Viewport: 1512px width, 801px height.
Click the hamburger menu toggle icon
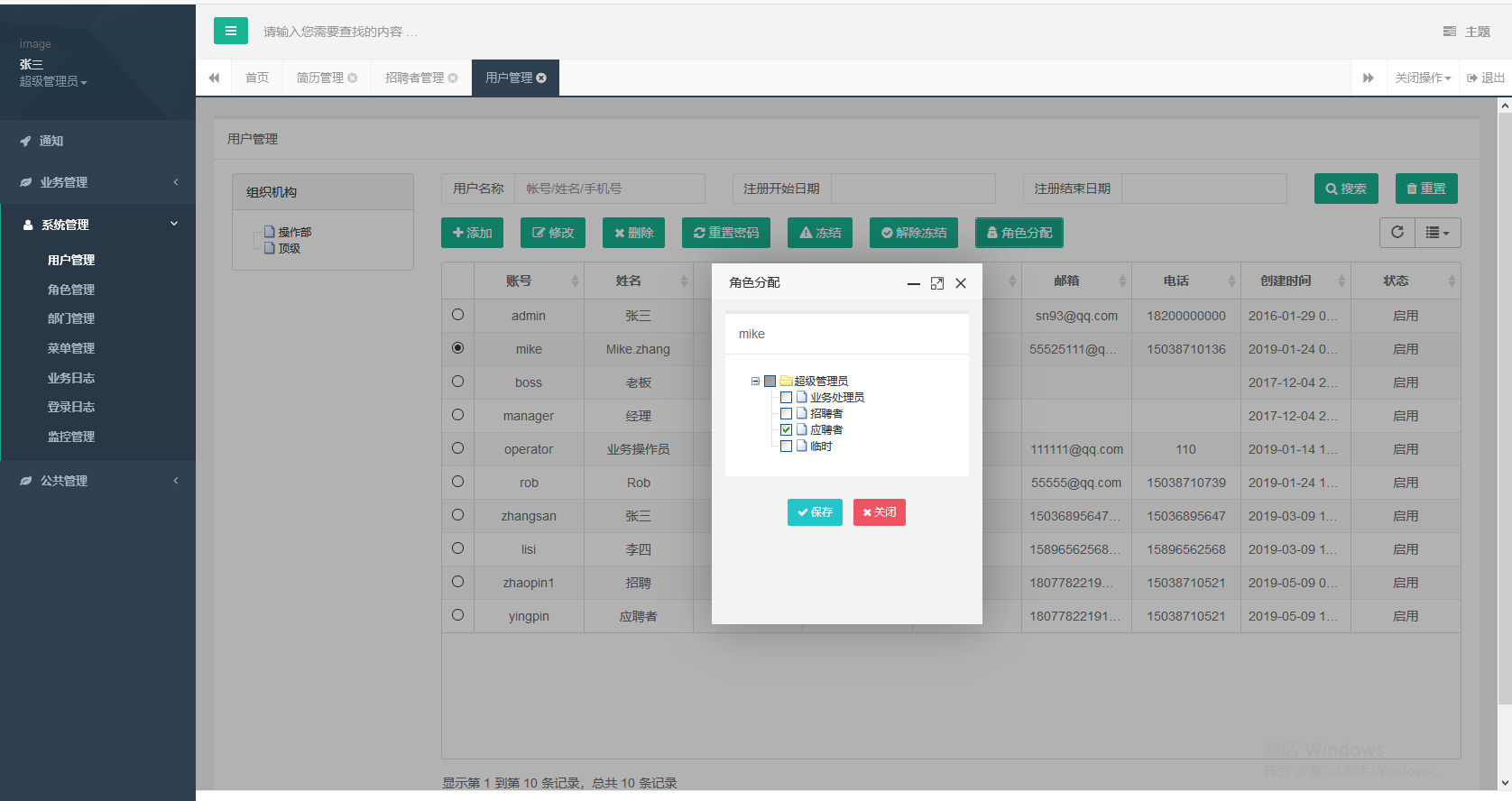230,31
